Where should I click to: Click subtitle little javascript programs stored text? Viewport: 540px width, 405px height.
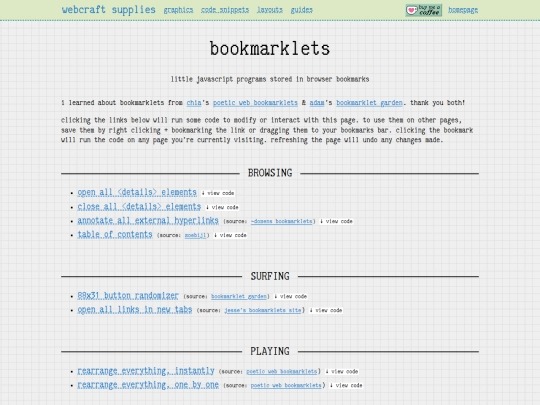[270, 79]
